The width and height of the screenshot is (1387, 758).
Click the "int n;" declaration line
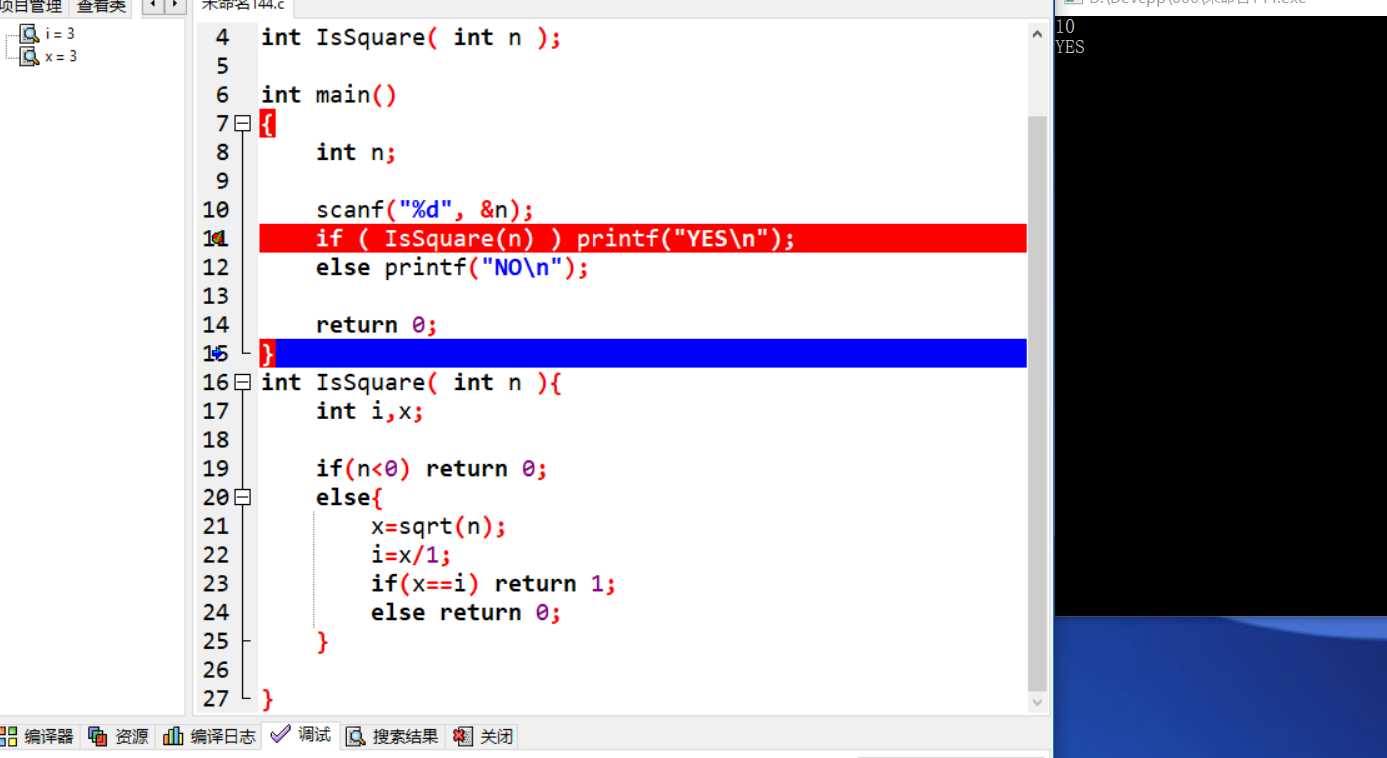coord(356,153)
